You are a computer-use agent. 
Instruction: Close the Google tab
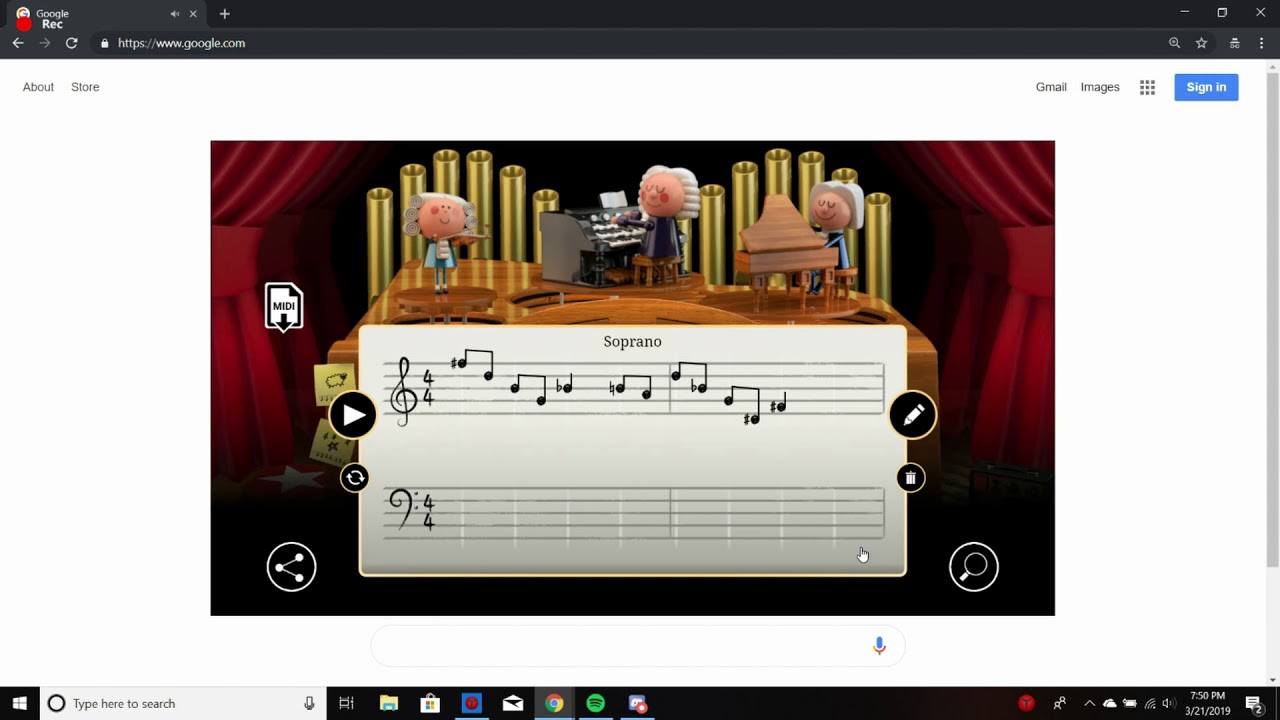tap(193, 14)
